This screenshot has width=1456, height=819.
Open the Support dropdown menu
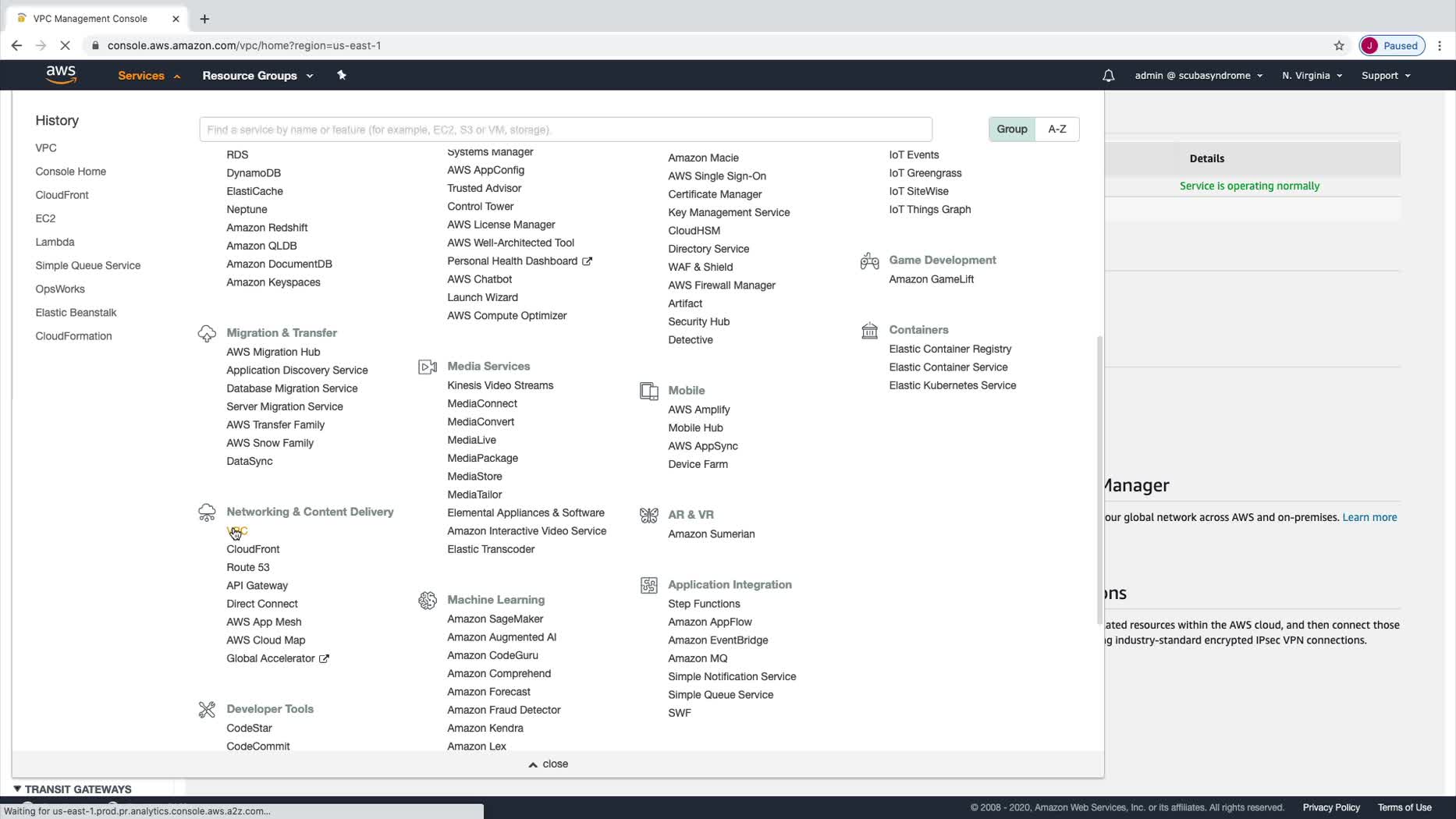[x=1386, y=76]
